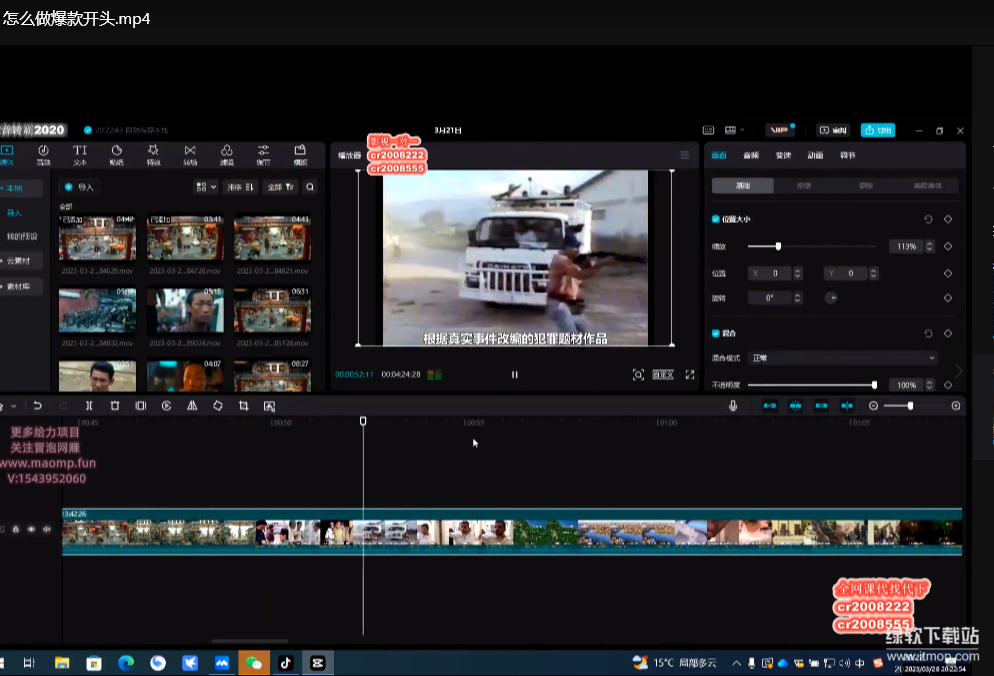The height and width of the screenshot is (676, 994).
Task: Click the Review (审阅) button in title bar
Action: [x=833, y=130]
